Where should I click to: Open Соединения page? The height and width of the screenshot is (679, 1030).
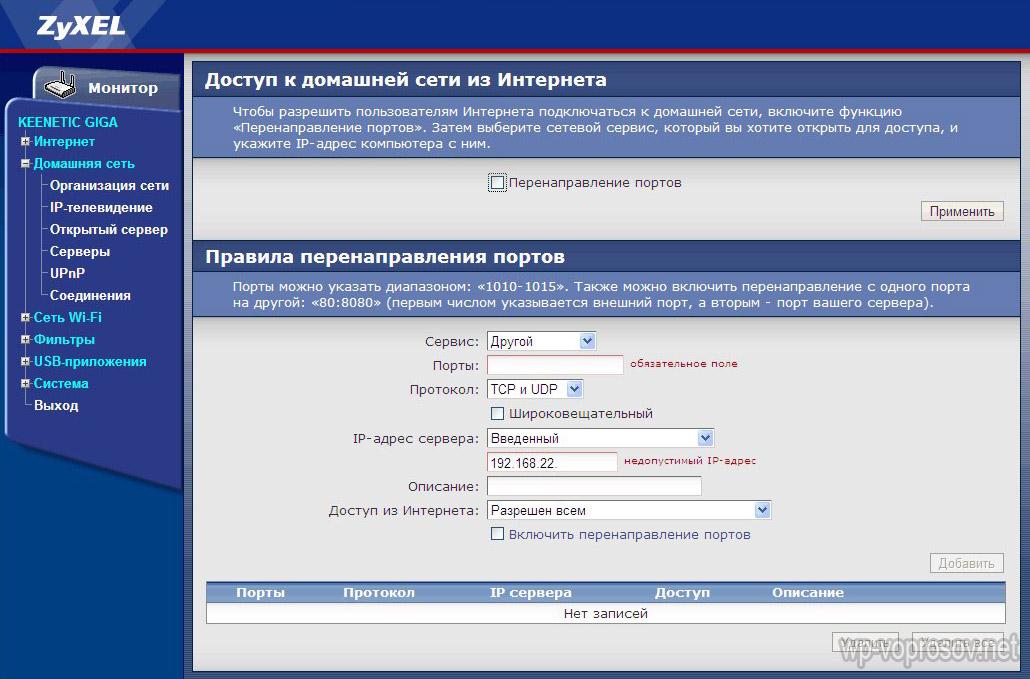(91, 296)
